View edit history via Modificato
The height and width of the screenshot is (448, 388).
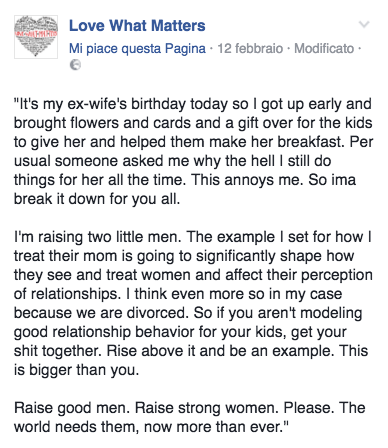tap(324, 49)
